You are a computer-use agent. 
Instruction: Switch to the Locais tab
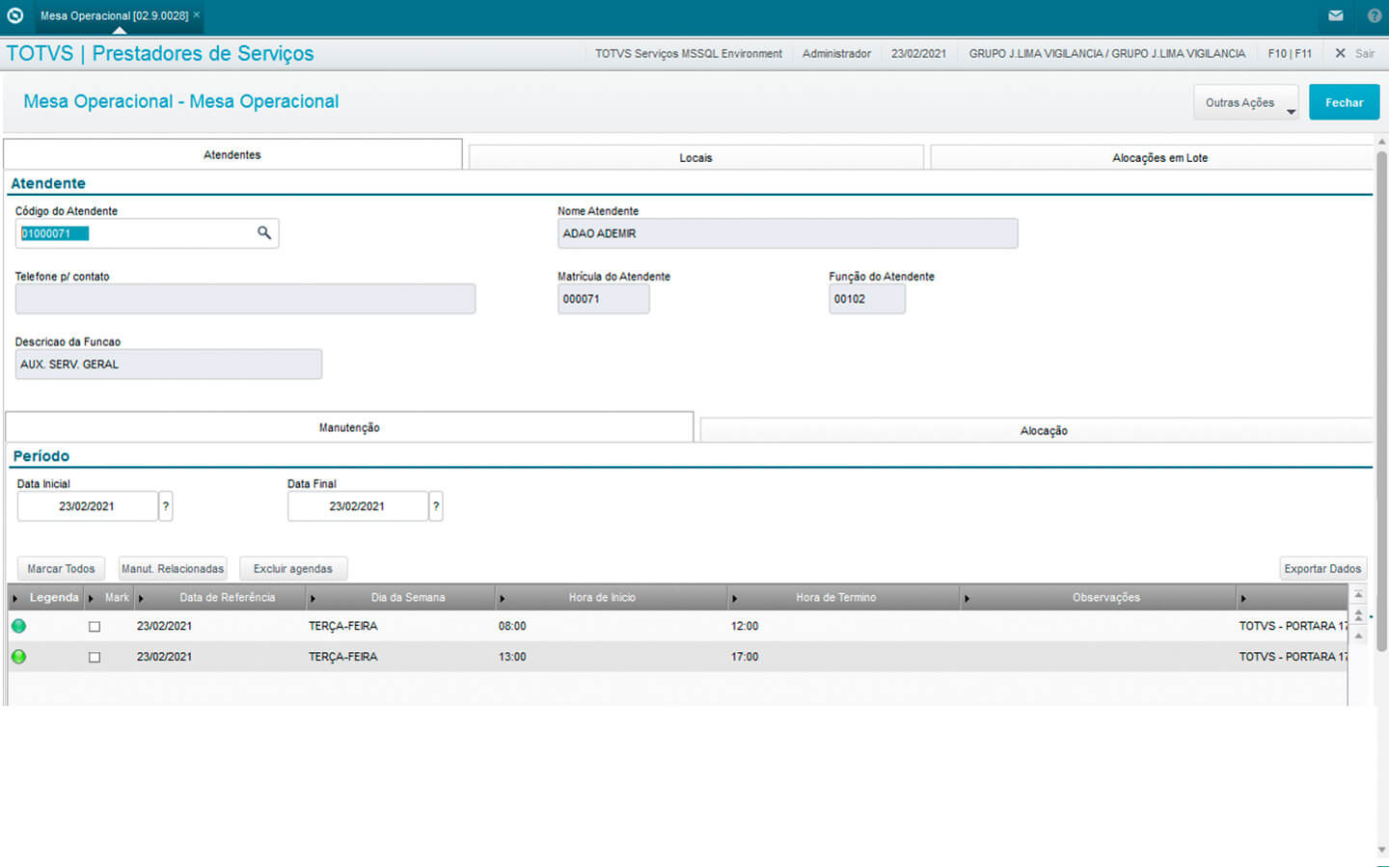pos(695,158)
